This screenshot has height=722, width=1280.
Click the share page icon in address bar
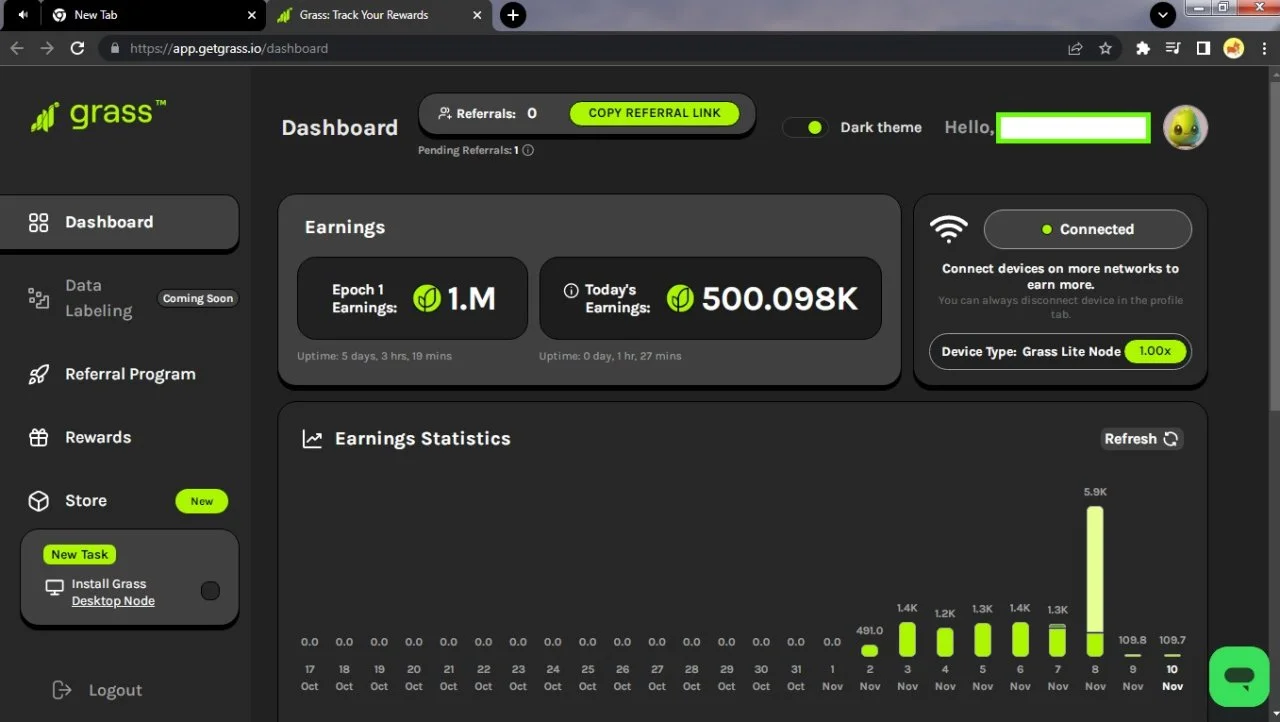tap(1075, 48)
